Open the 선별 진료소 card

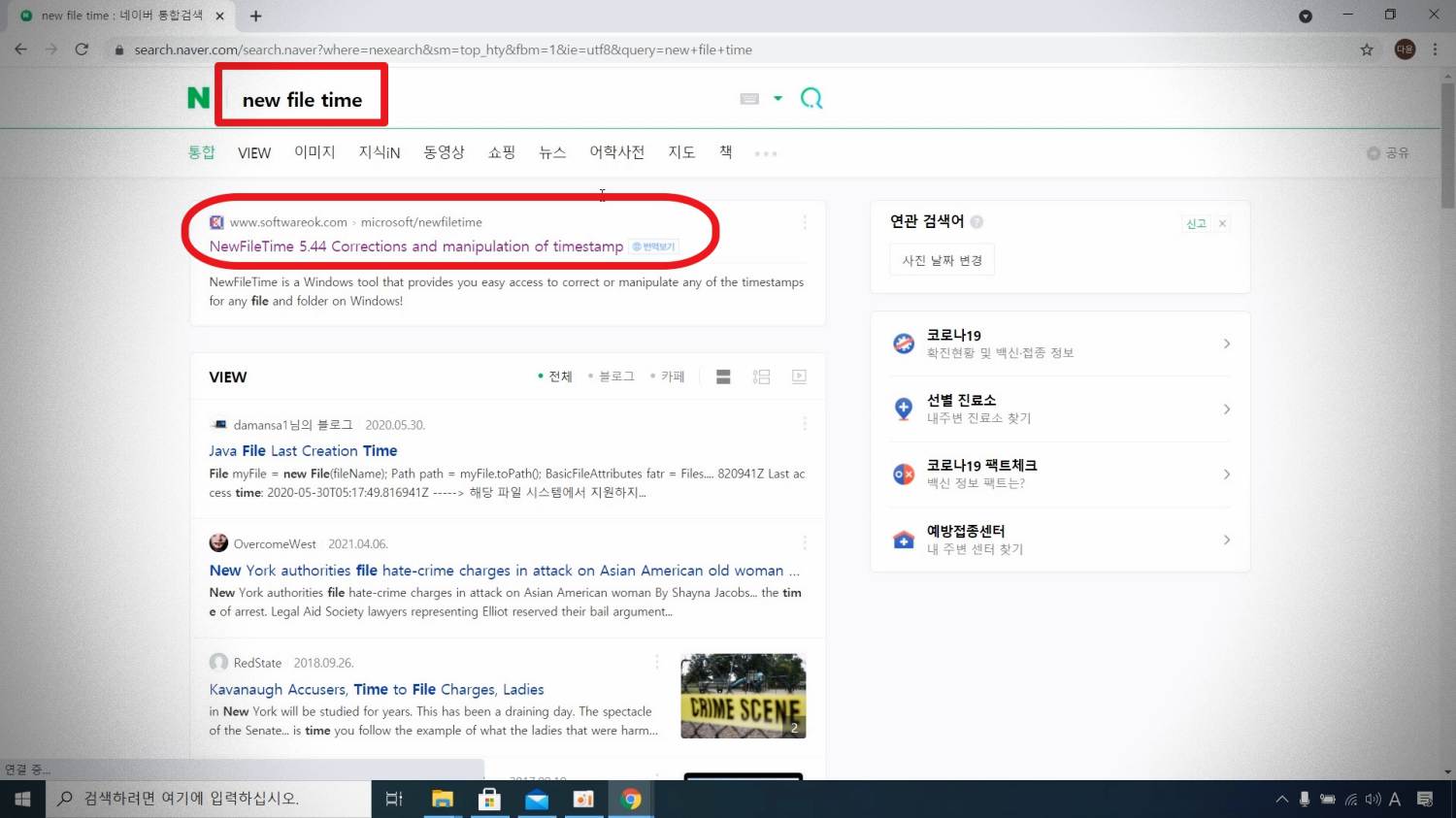[x=1061, y=409]
